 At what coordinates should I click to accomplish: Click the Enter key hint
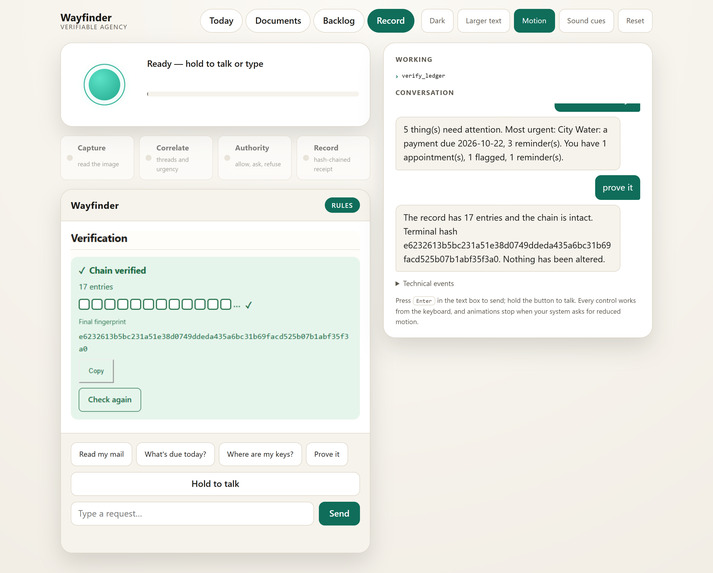pos(424,301)
